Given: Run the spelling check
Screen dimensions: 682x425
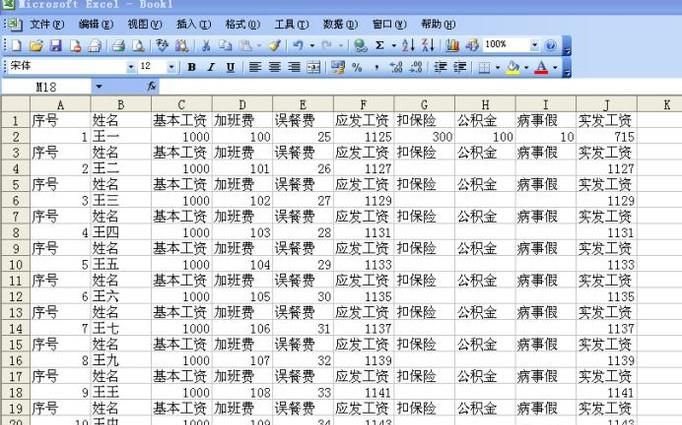Looking at the screenshot, I should [x=162, y=45].
